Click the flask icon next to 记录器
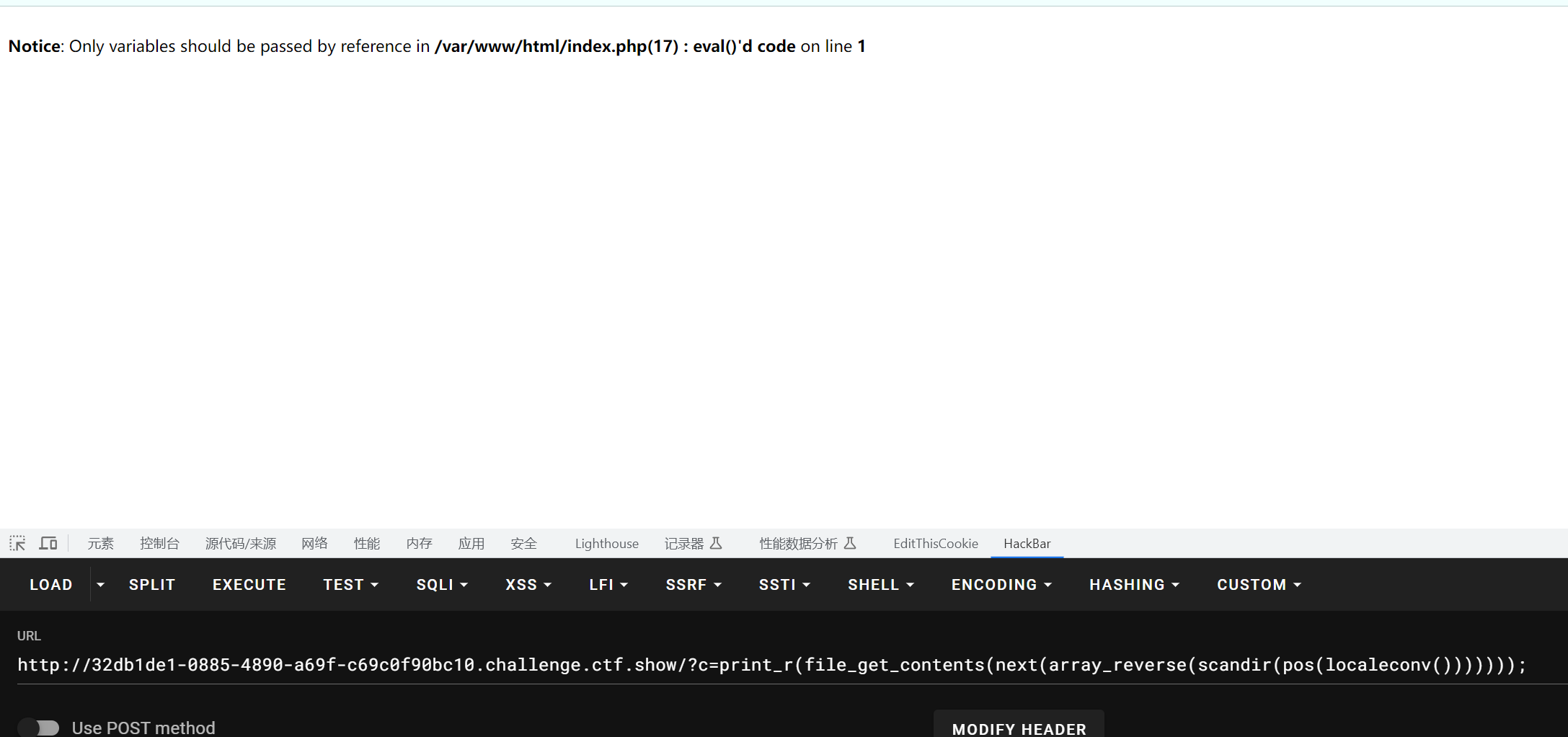 716,543
